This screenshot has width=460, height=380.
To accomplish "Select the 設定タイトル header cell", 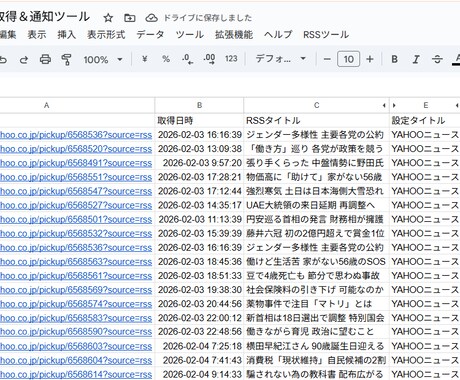I will point(425,121).
